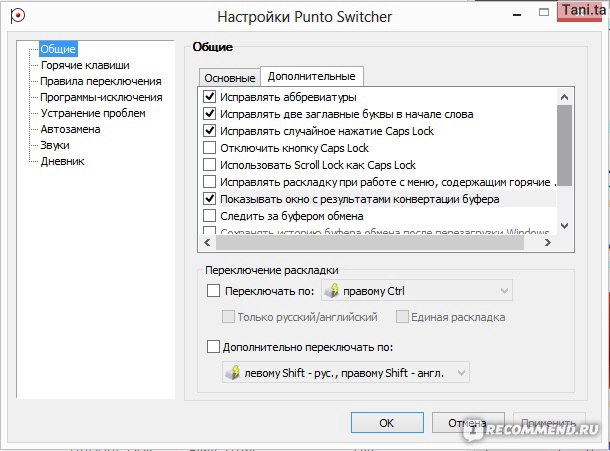Uncheck Исправлять две заглавные буквы option
This screenshot has height=451, width=610.
click(x=209, y=114)
